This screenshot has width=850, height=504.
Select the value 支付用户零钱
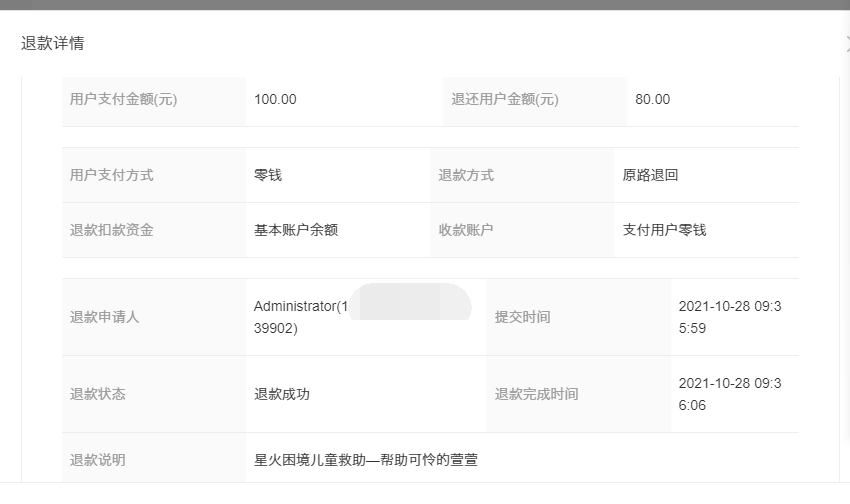[665, 230]
